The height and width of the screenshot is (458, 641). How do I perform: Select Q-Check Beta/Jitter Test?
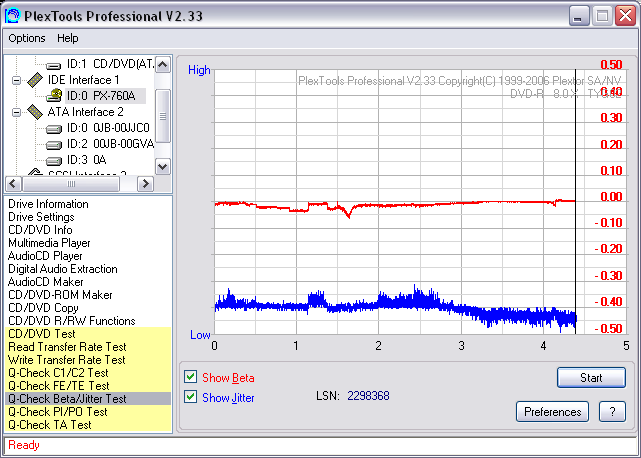pos(88,399)
